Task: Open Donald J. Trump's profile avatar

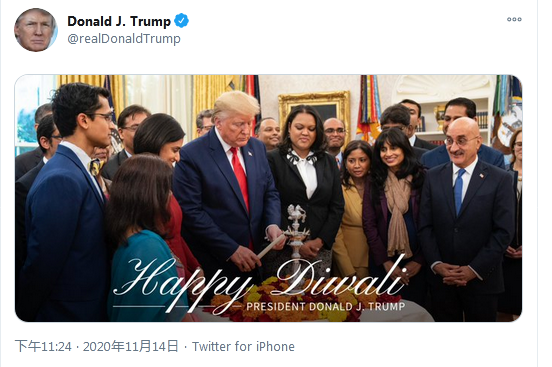Action: 36,30
